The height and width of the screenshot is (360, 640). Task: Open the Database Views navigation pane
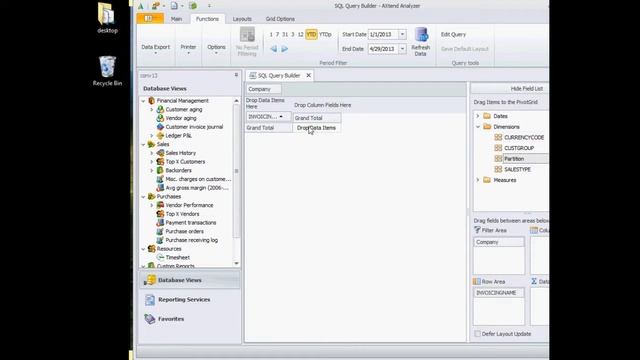point(190,280)
